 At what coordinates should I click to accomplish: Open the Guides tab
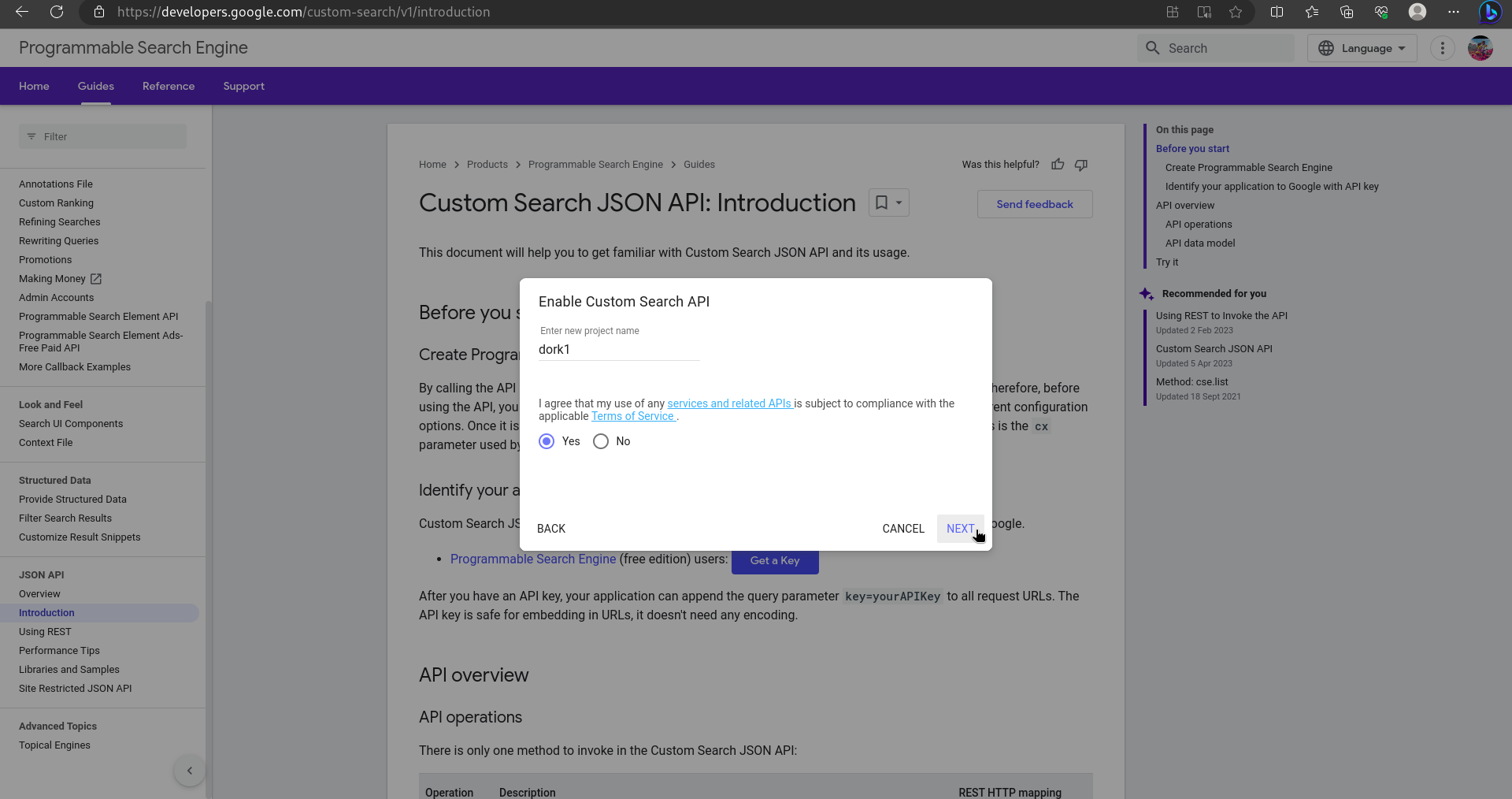(x=96, y=86)
